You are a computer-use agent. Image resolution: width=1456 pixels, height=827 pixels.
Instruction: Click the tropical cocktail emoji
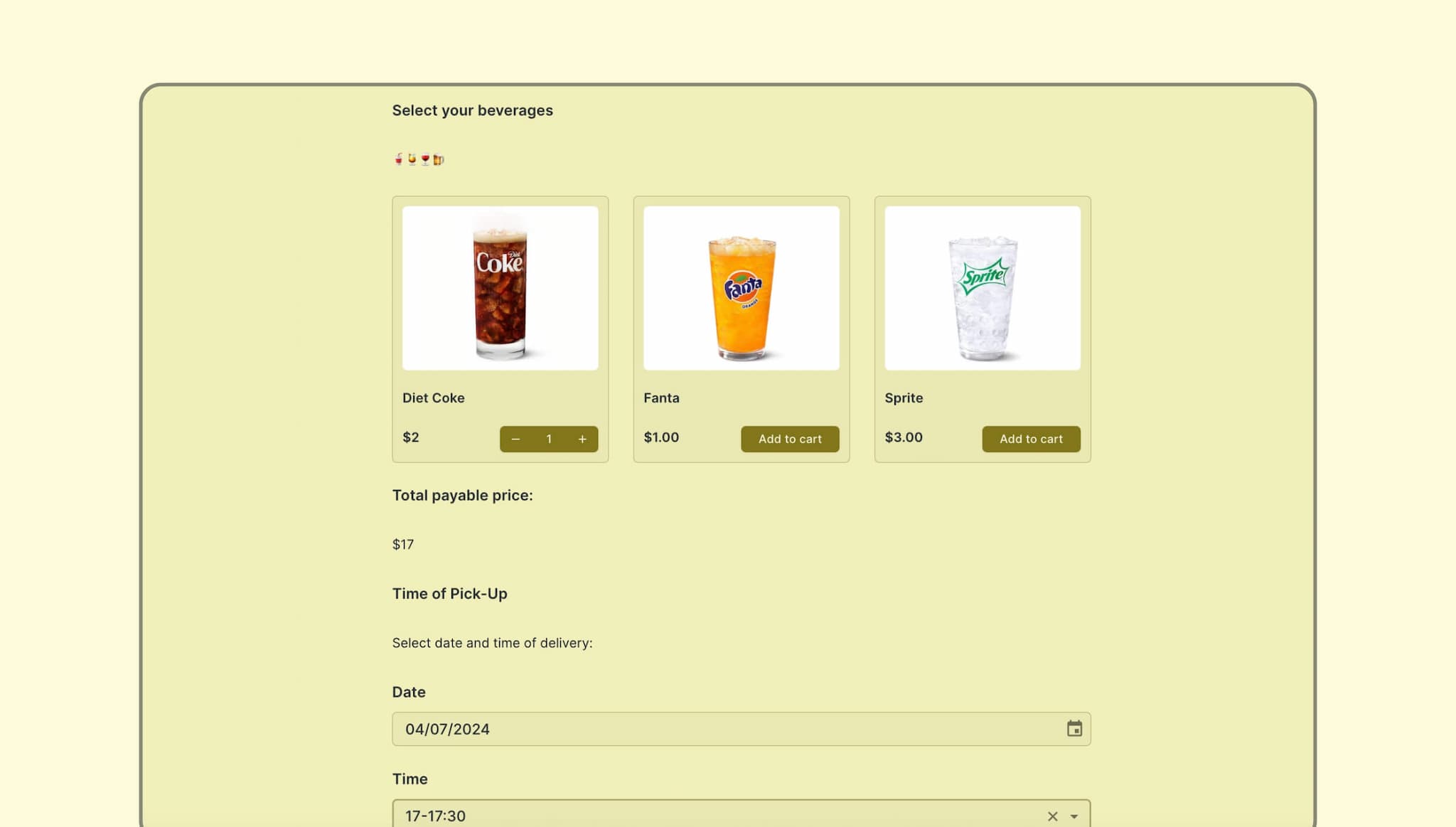click(x=412, y=159)
